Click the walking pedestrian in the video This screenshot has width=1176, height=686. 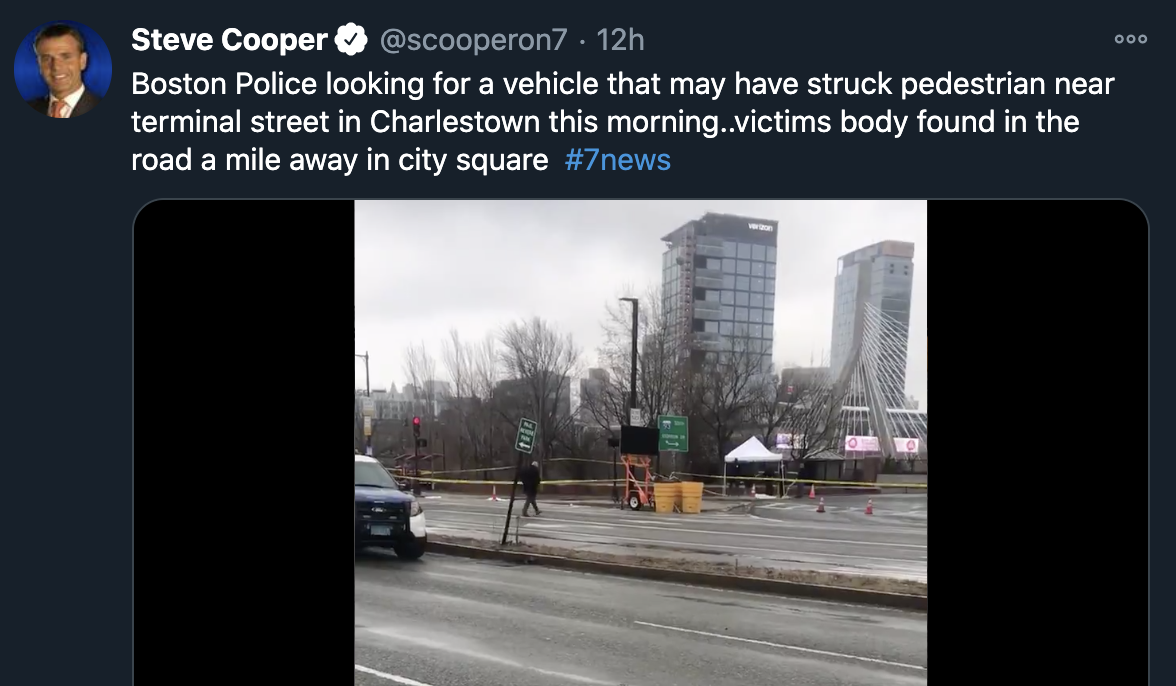point(531,488)
